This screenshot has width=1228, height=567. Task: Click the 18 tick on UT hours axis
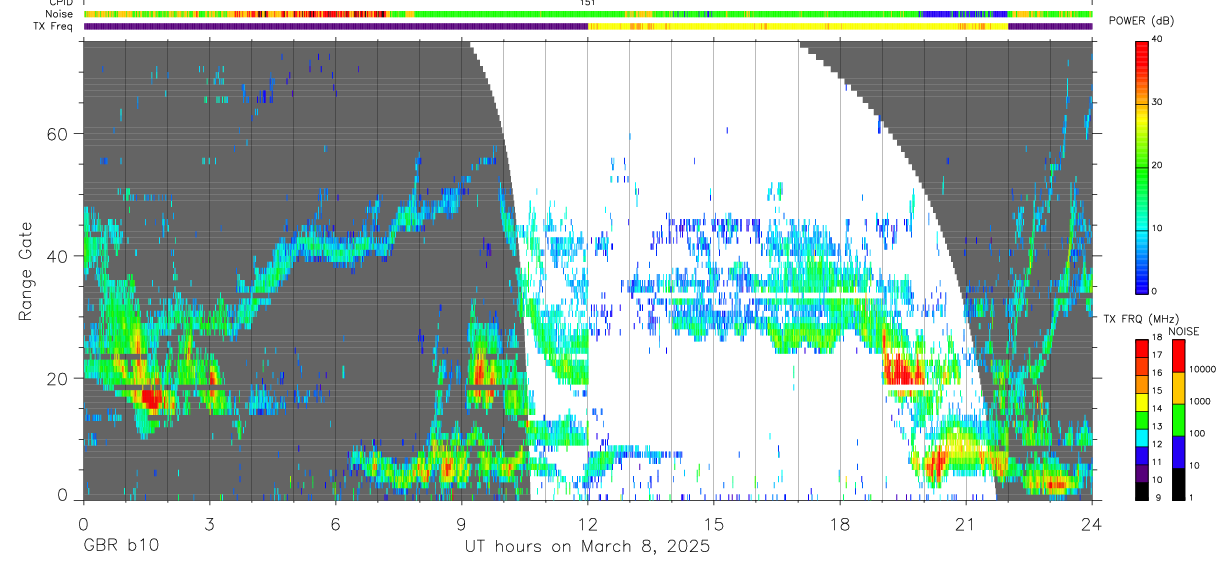pos(840,522)
